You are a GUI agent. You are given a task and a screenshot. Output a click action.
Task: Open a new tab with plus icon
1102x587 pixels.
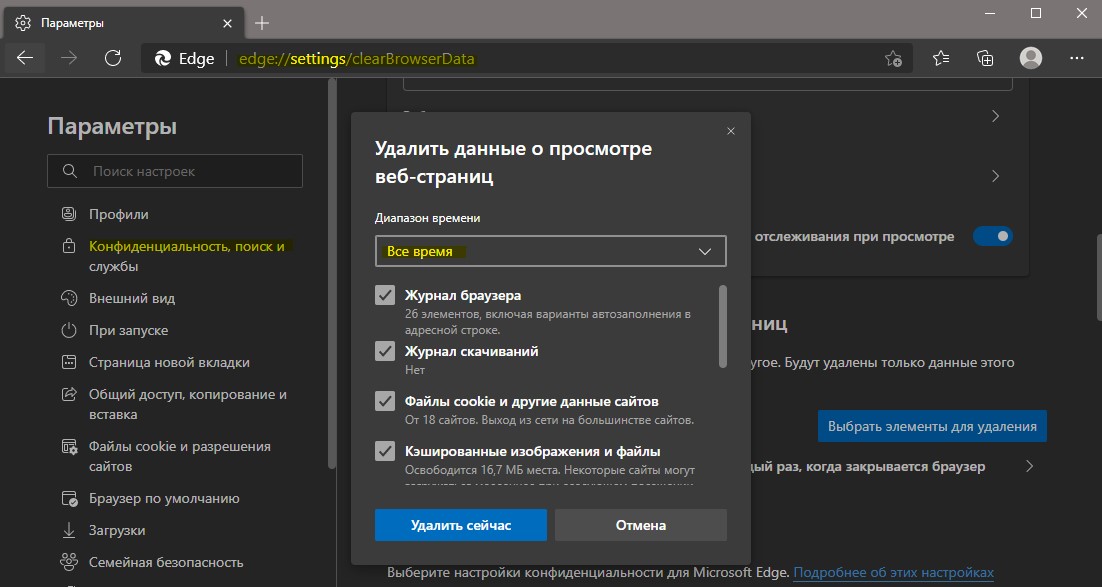(261, 23)
